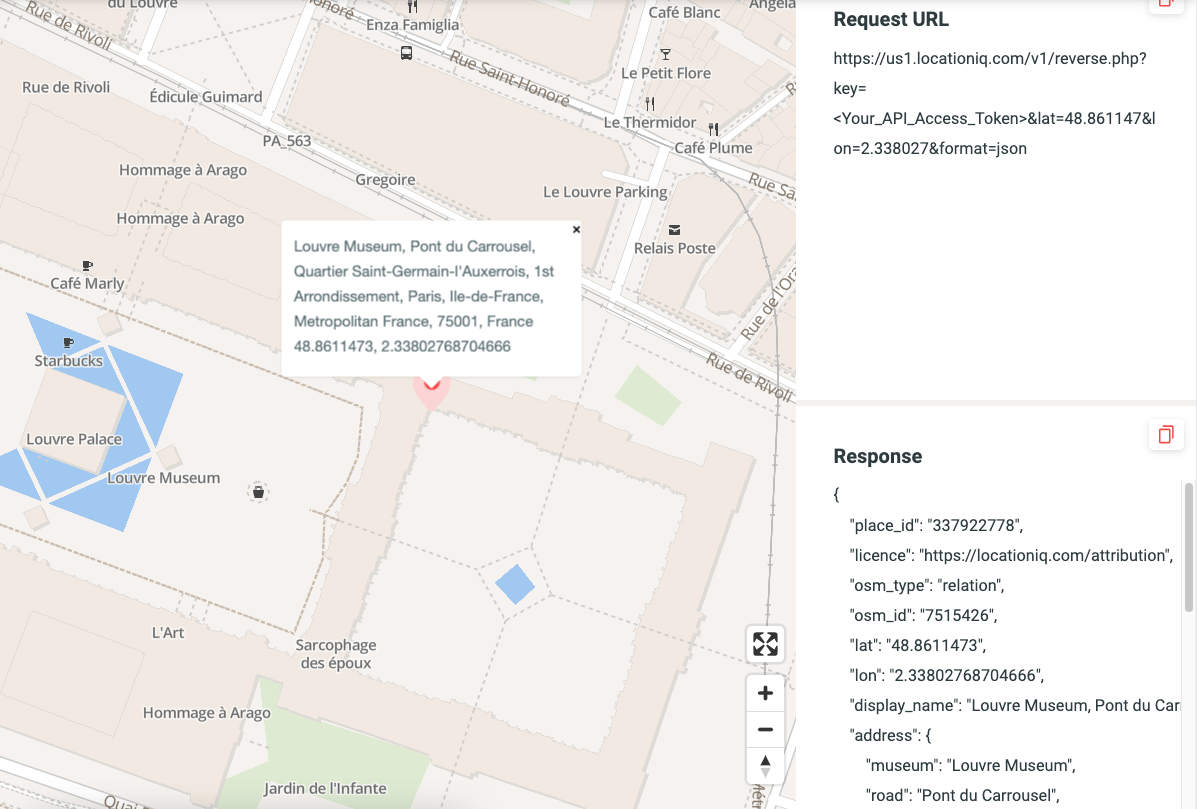Screen dimensions: 1197x809
Task: Click the Café Blanc label
Action: tap(684, 12)
